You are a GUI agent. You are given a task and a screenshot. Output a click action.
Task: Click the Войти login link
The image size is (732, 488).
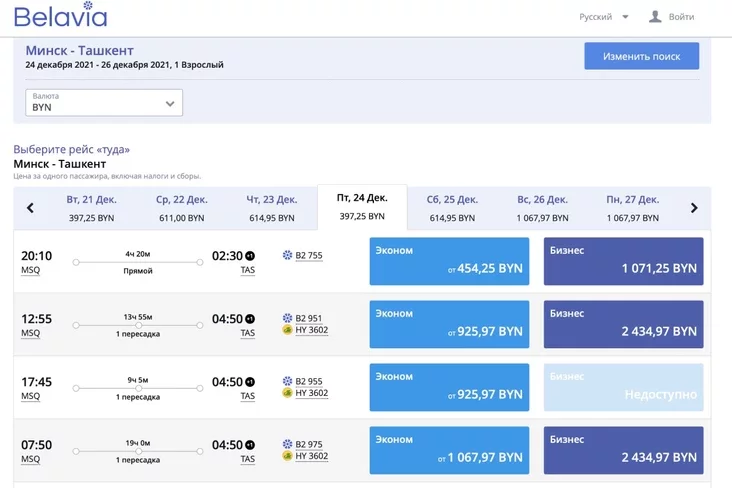(x=682, y=17)
